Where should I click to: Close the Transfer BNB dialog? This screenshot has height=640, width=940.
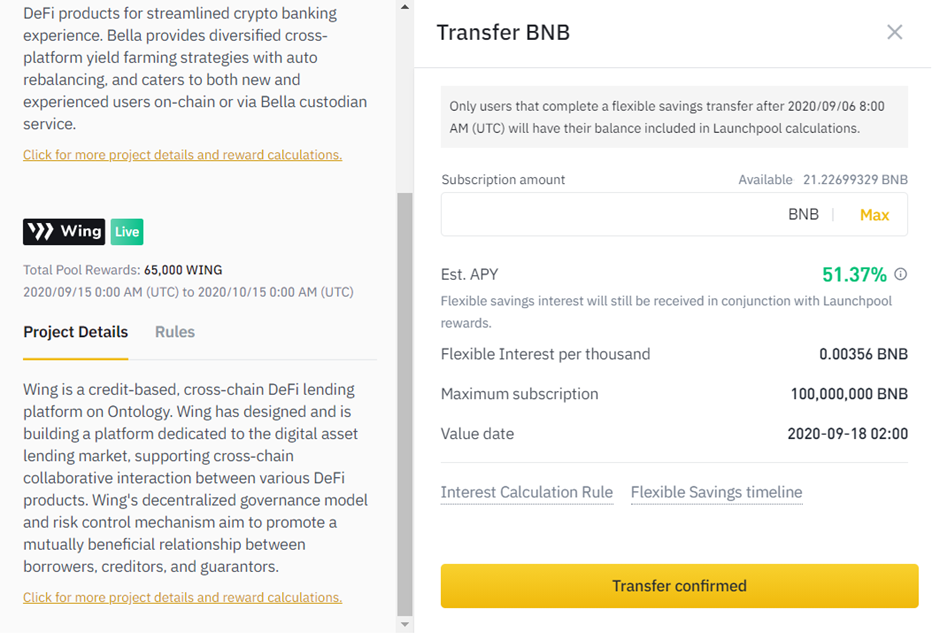tap(894, 32)
